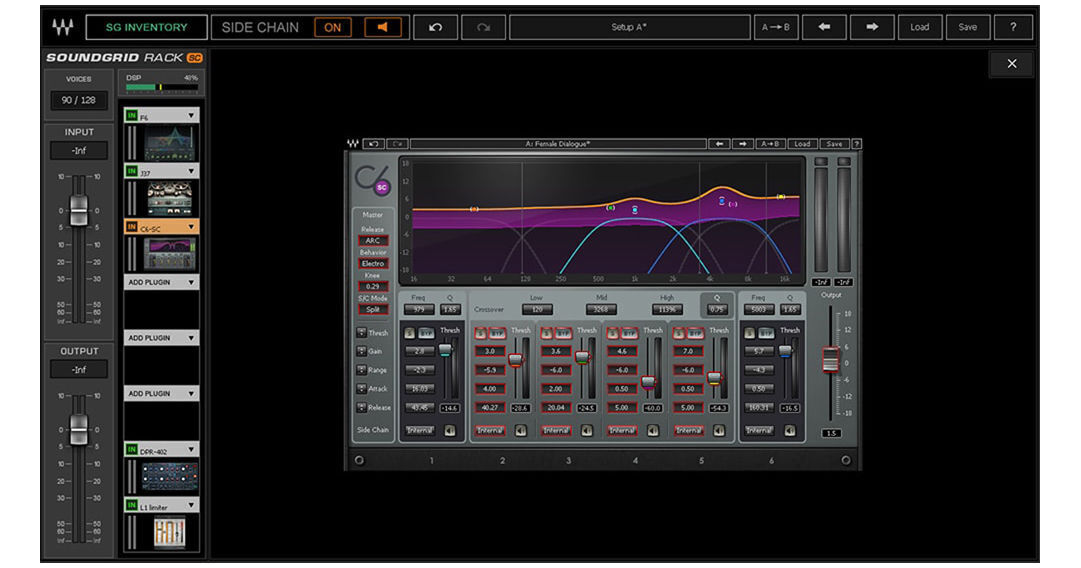Click the Waves logo in top bar
This screenshot has width=1081, height=568.
[63, 28]
